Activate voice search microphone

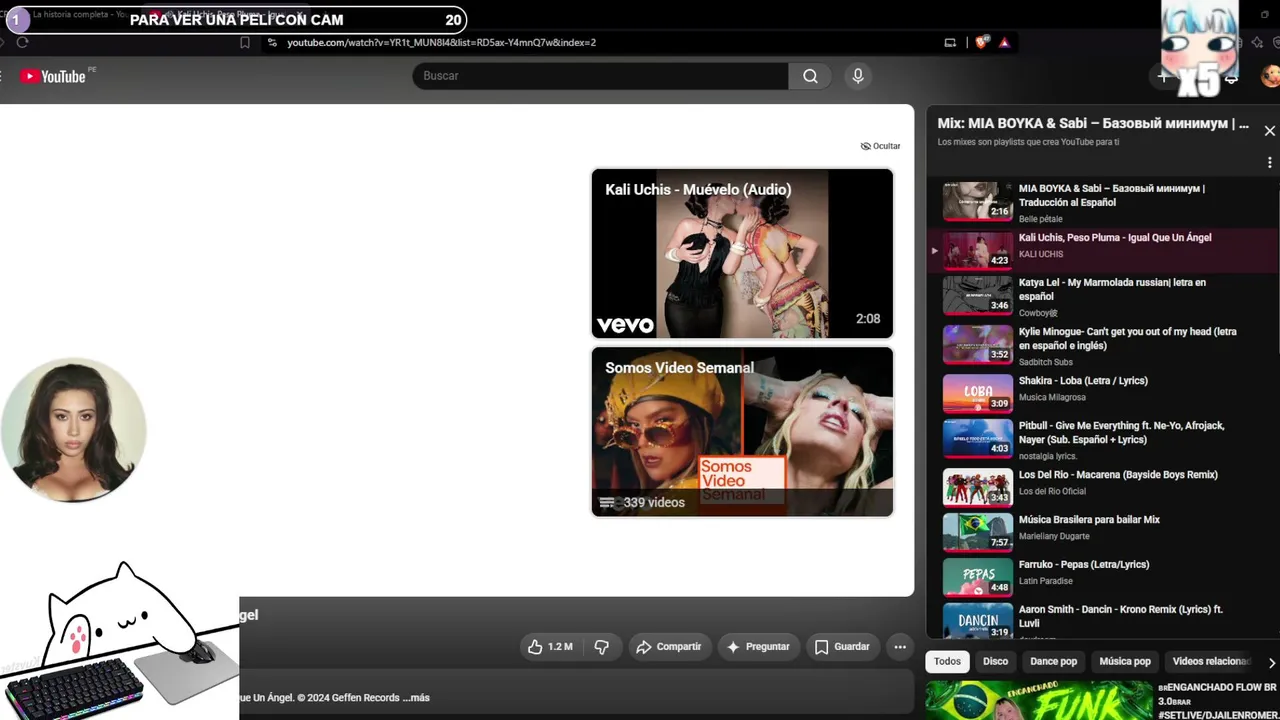(x=857, y=76)
